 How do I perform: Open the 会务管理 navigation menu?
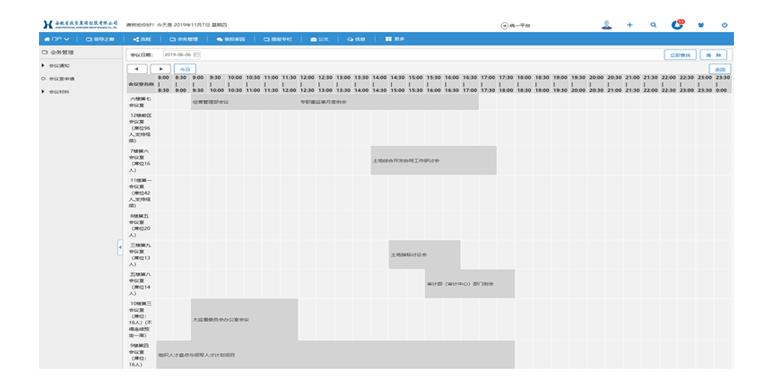(x=183, y=39)
